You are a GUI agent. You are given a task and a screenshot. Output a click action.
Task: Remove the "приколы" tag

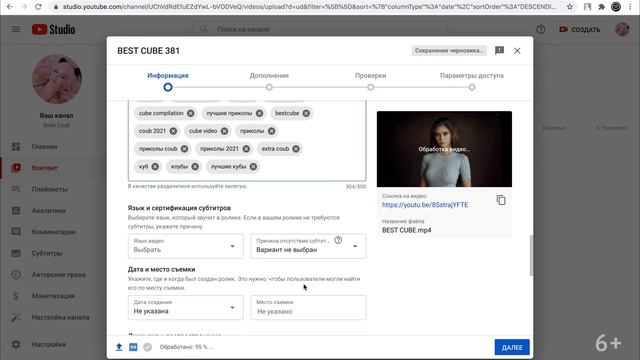pyautogui.click(x=271, y=131)
